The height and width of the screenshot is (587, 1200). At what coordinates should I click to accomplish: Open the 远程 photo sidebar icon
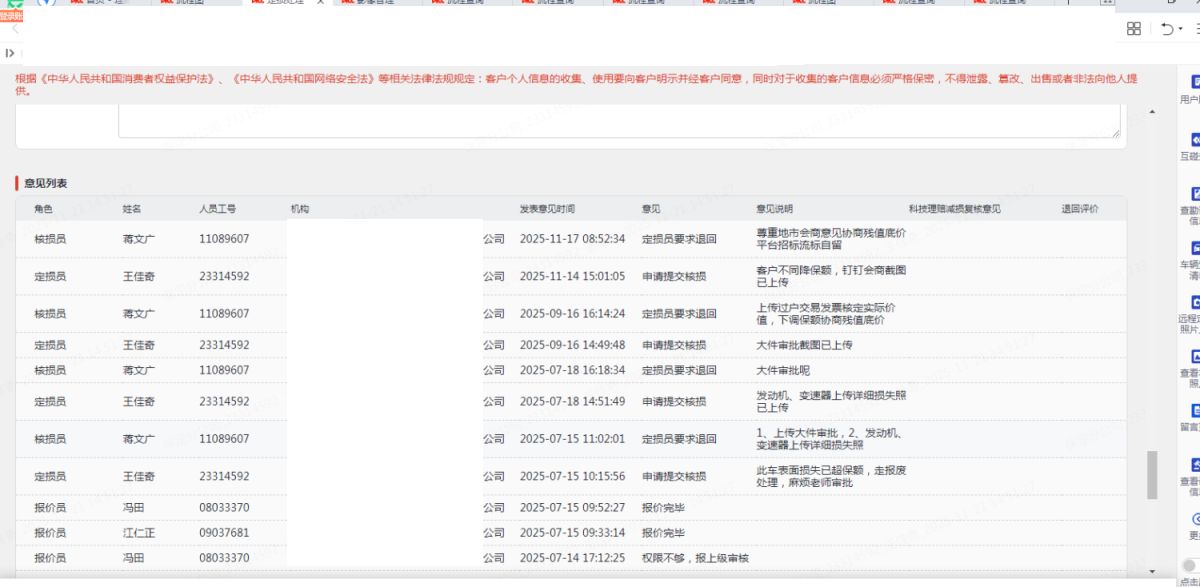pyautogui.click(x=1194, y=303)
